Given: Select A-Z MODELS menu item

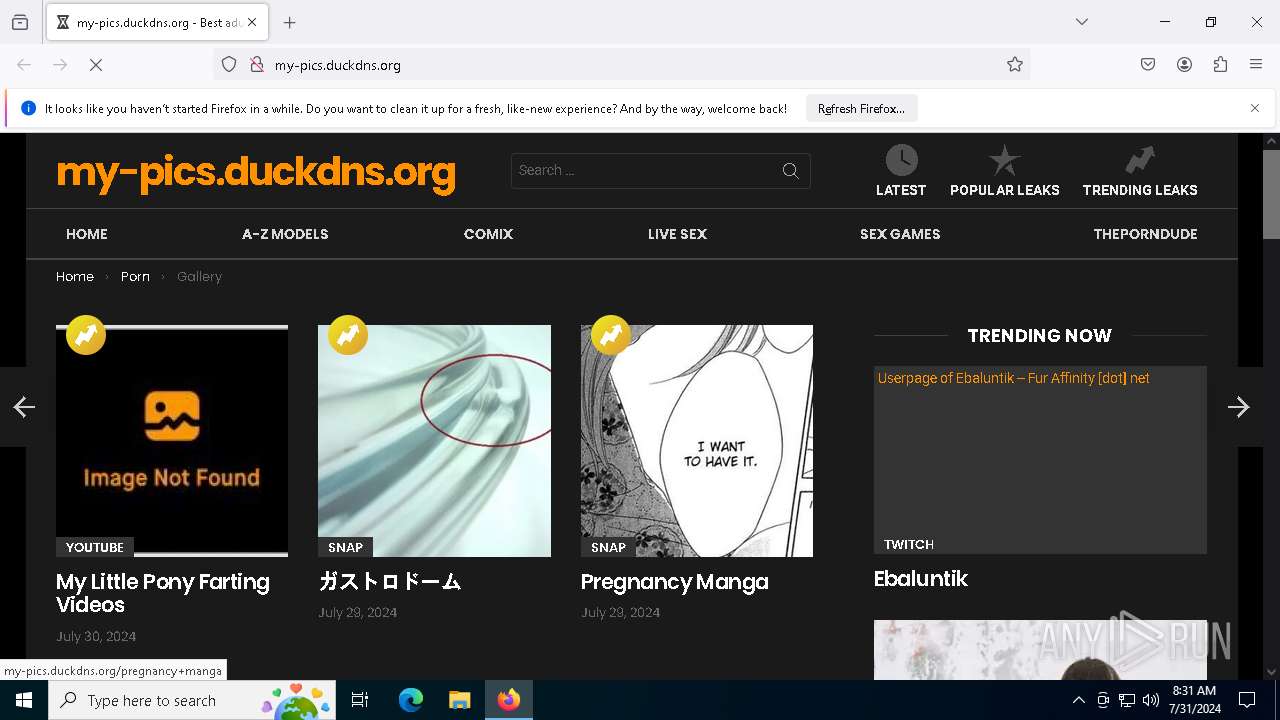Looking at the screenshot, I should point(285,234).
